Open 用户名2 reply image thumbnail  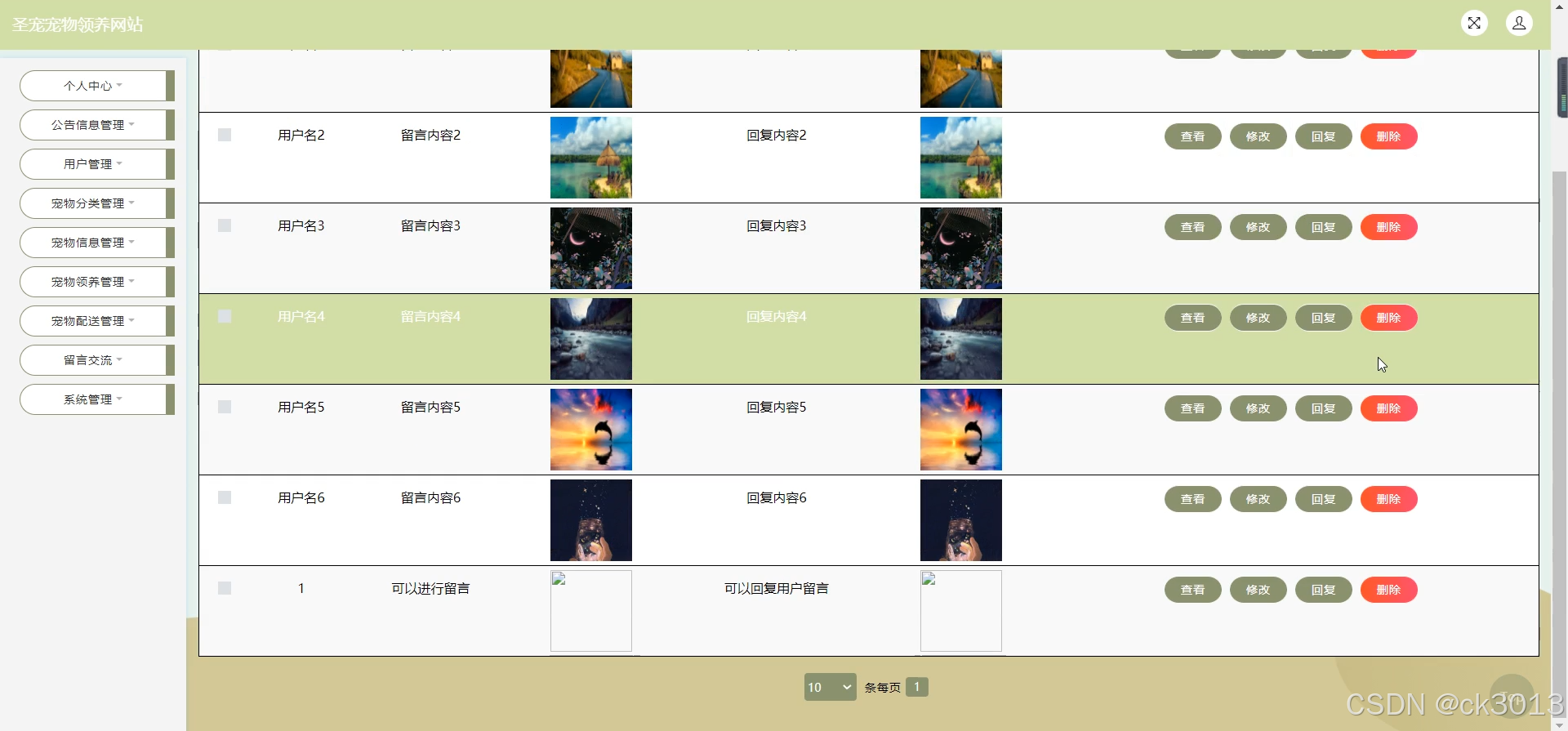pos(961,158)
